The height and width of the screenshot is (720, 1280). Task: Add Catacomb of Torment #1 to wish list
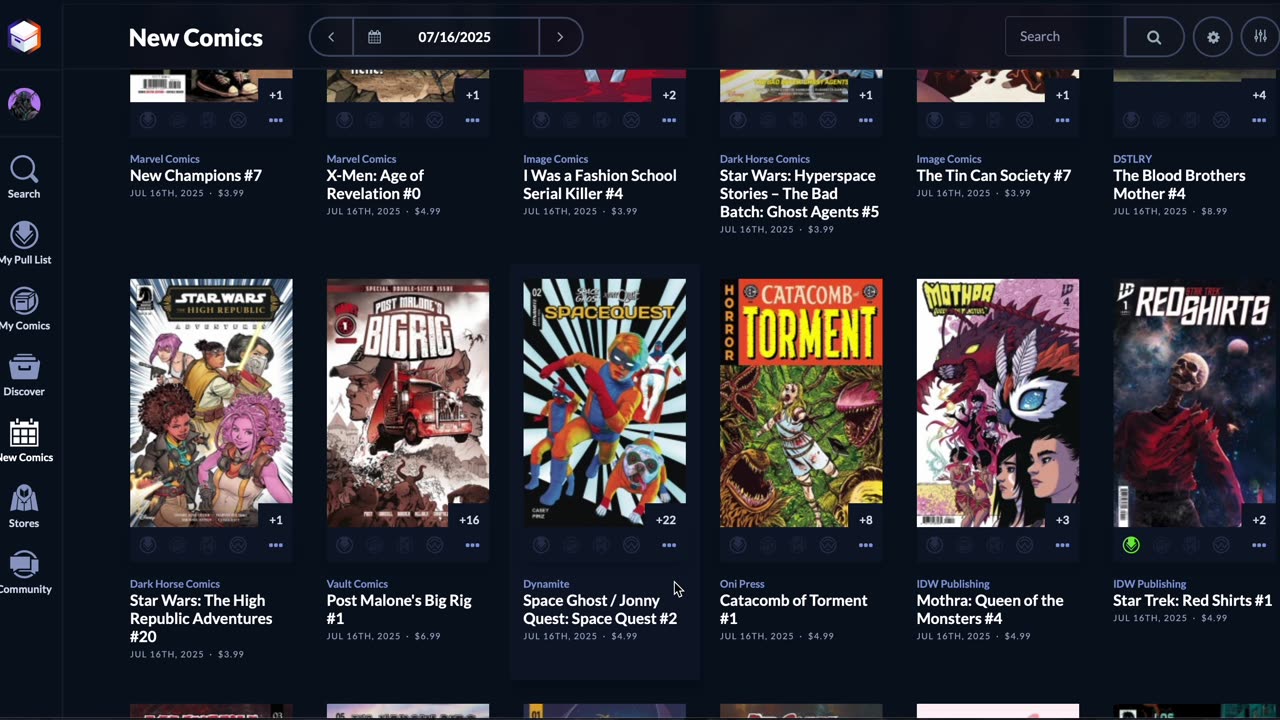[828, 545]
